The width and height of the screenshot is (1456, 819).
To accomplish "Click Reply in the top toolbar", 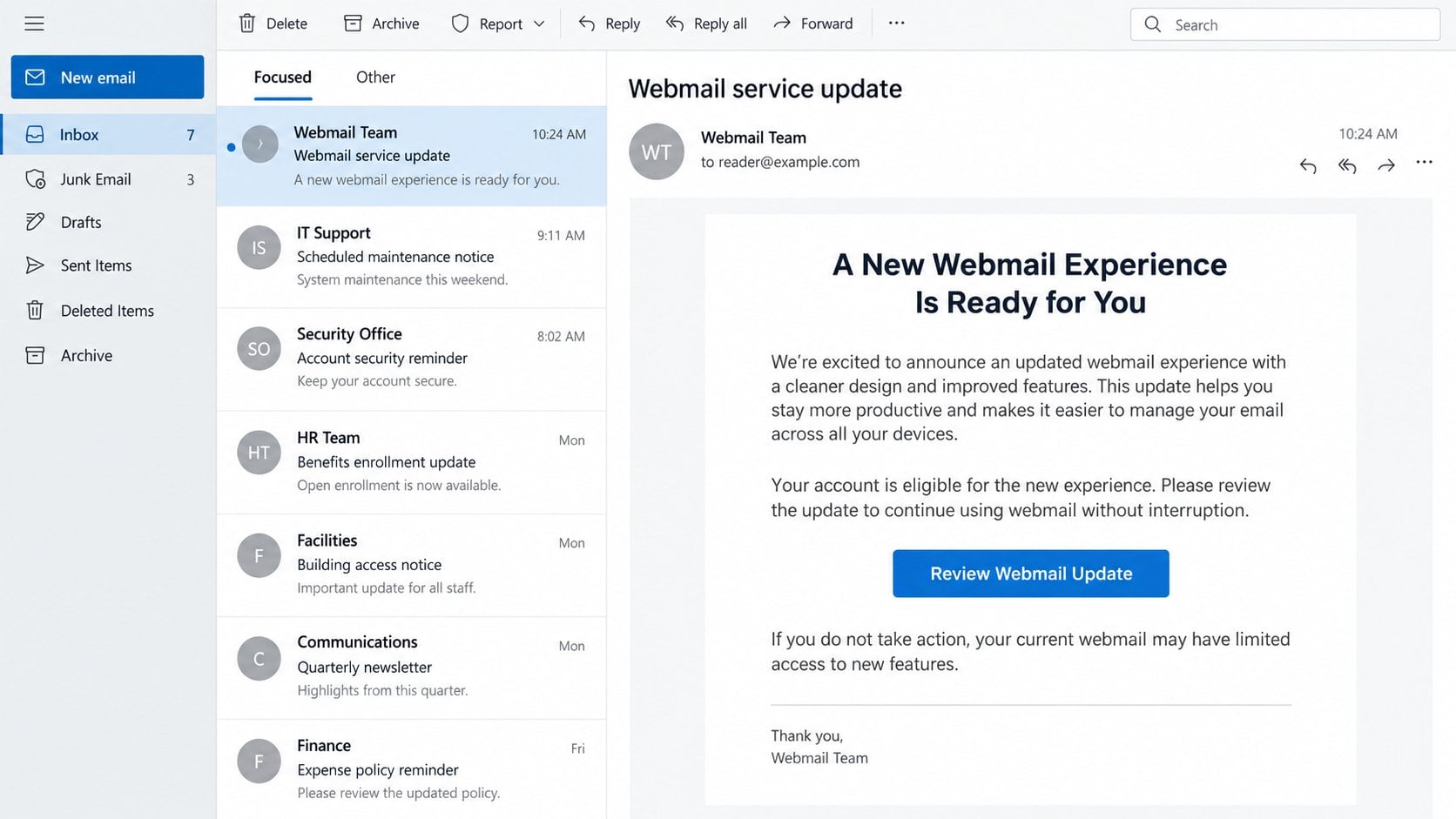I will coord(610,23).
